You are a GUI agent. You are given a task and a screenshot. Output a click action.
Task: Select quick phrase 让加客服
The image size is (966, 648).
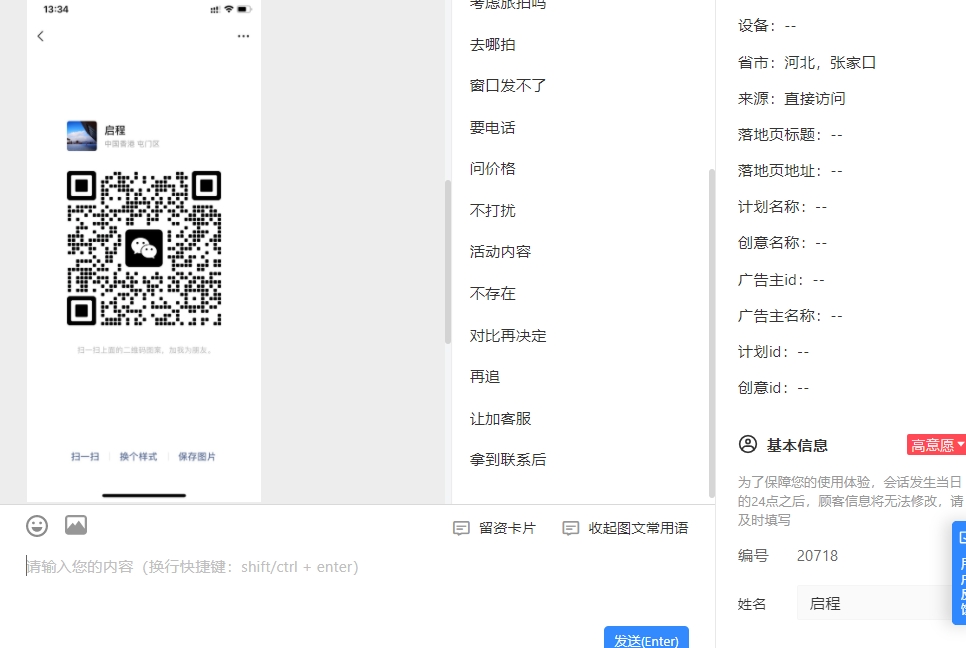click(x=500, y=419)
